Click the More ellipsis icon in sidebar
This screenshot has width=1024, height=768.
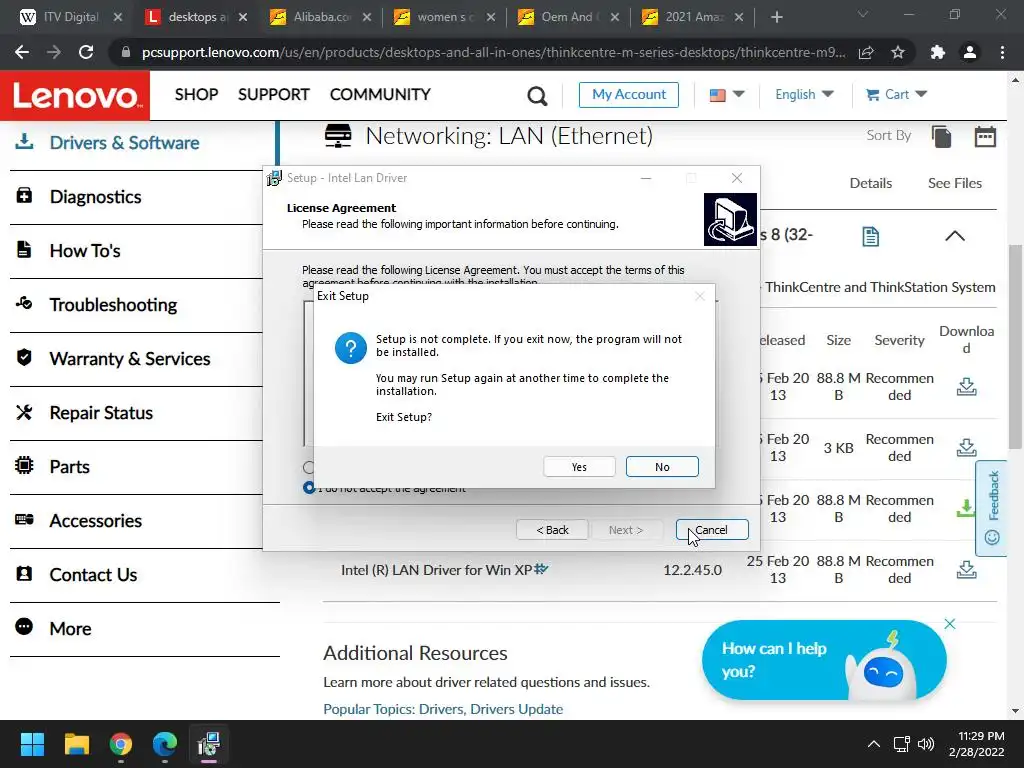click(x=24, y=627)
